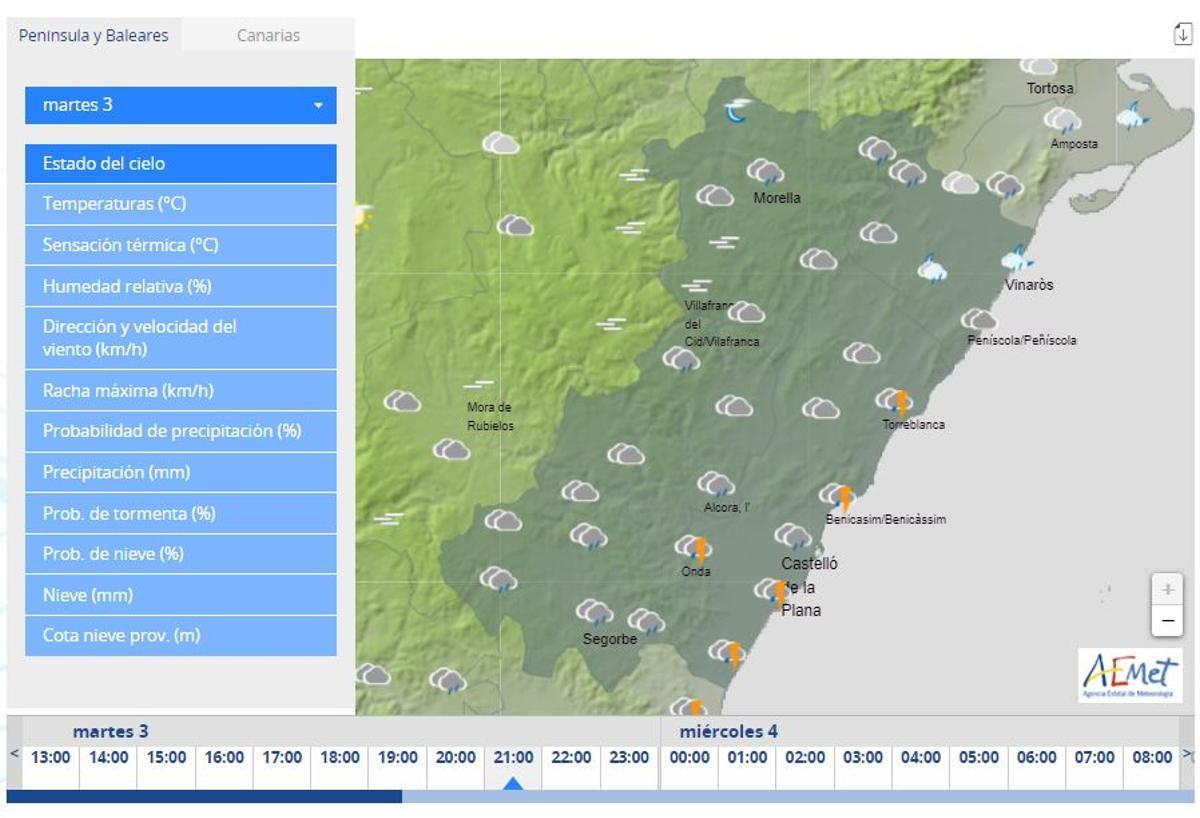1200x818 pixels.
Task: Click the AEMet logo on the map
Action: (x=1130, y=674)
